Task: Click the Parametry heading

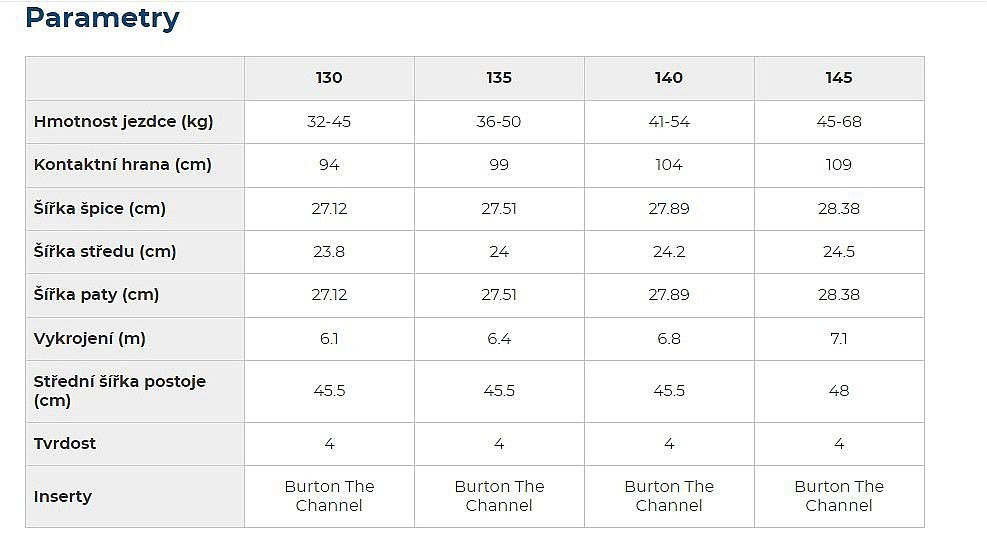Action: tap(102, 18)
